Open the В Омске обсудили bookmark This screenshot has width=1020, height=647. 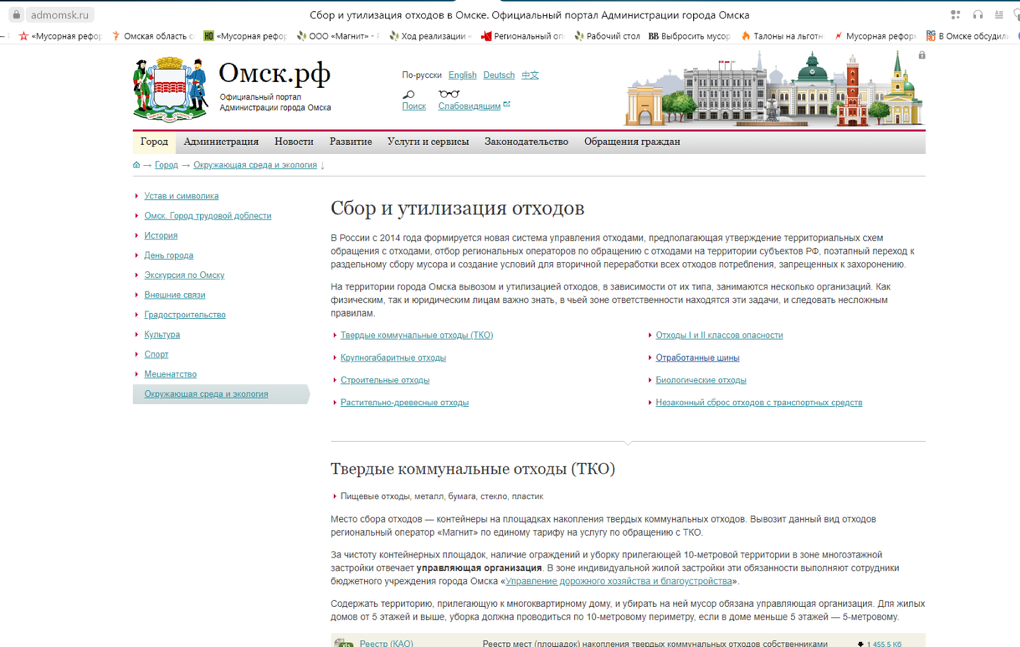967,36
